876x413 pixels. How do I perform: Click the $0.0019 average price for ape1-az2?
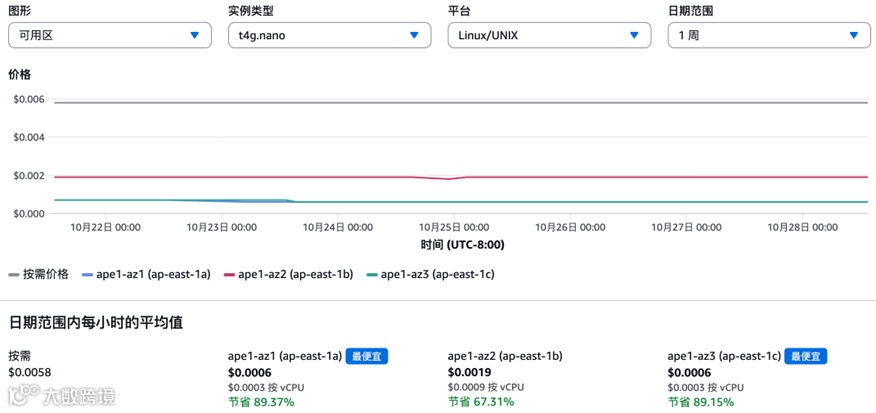pyautogui.click(x=469, y=373)
